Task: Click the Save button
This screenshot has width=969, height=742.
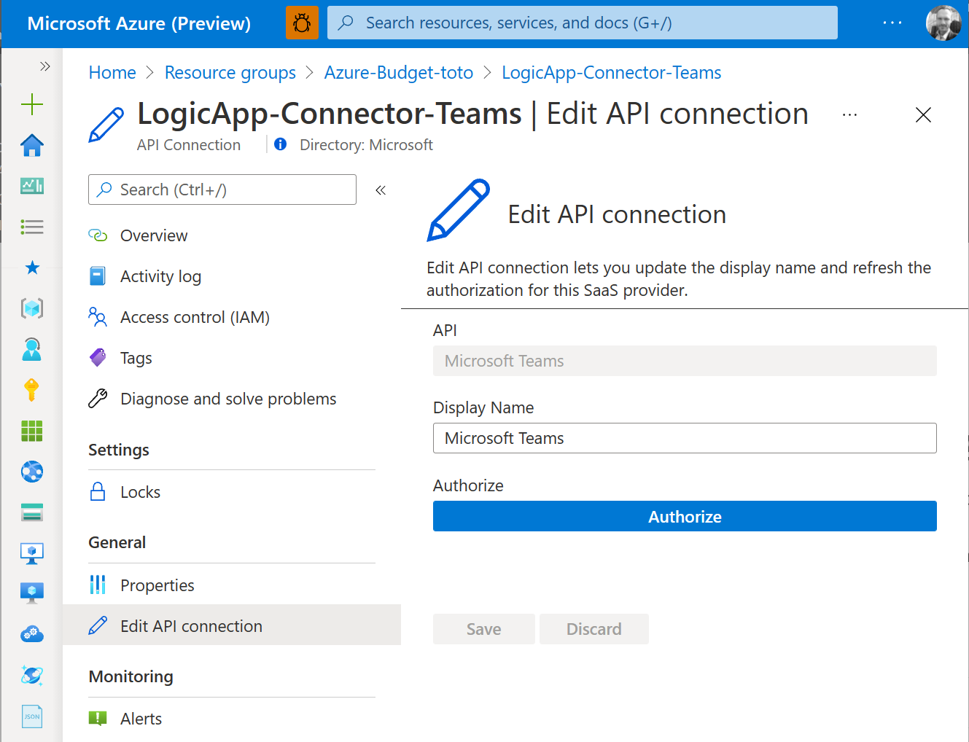Action: tap(484, 629)
